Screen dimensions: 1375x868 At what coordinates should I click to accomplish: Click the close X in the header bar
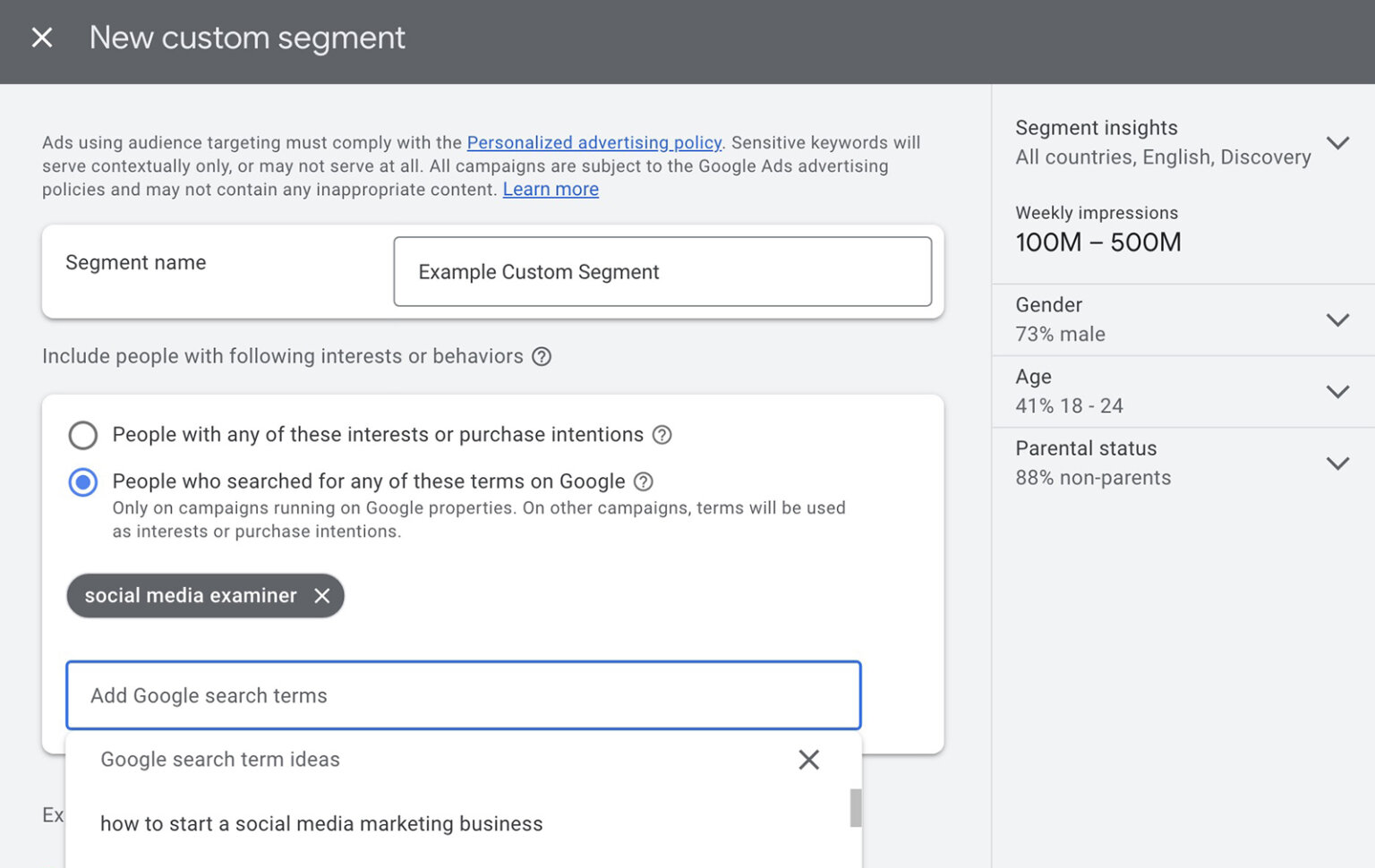pos(42,38)
